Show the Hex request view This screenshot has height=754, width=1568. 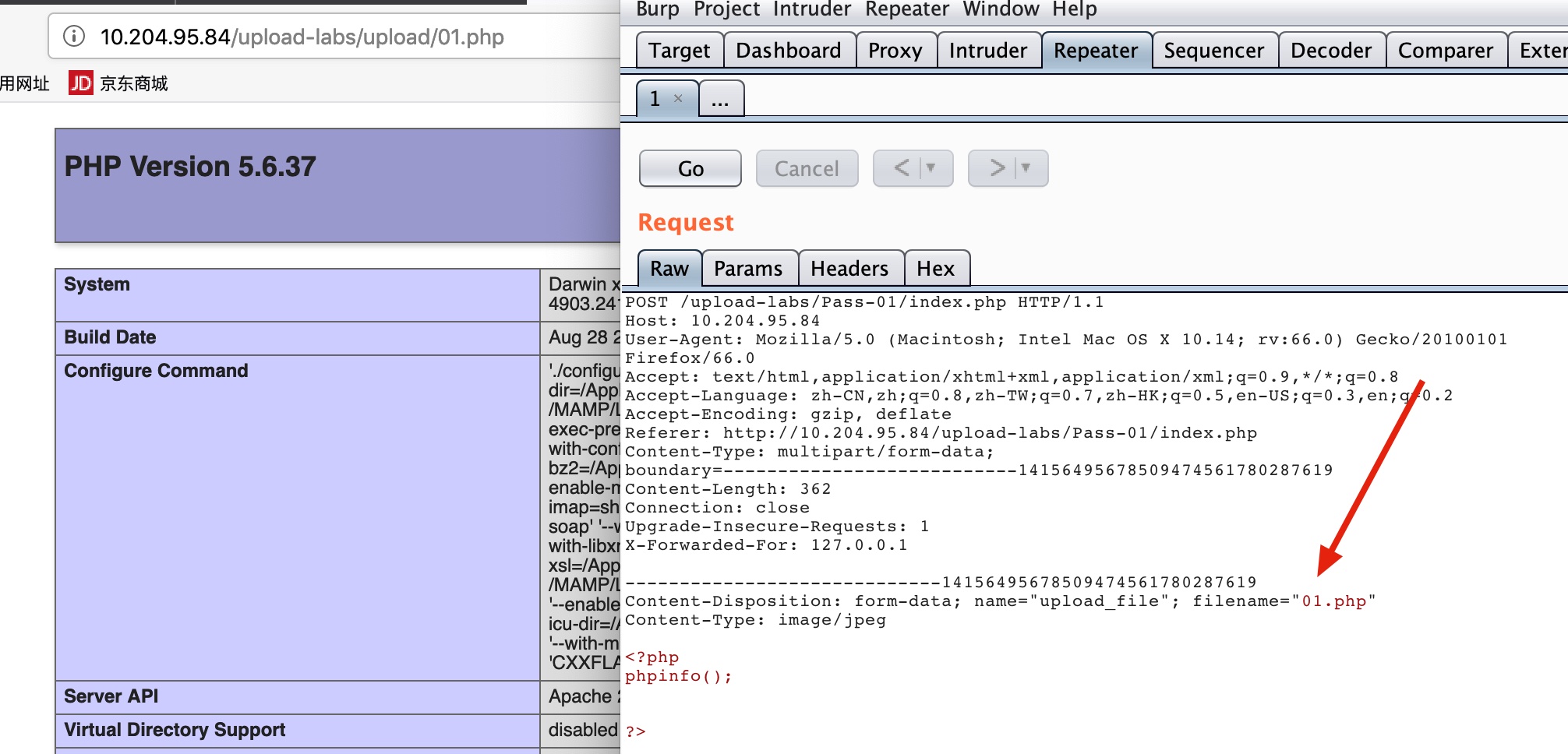[x=936, y=269]
